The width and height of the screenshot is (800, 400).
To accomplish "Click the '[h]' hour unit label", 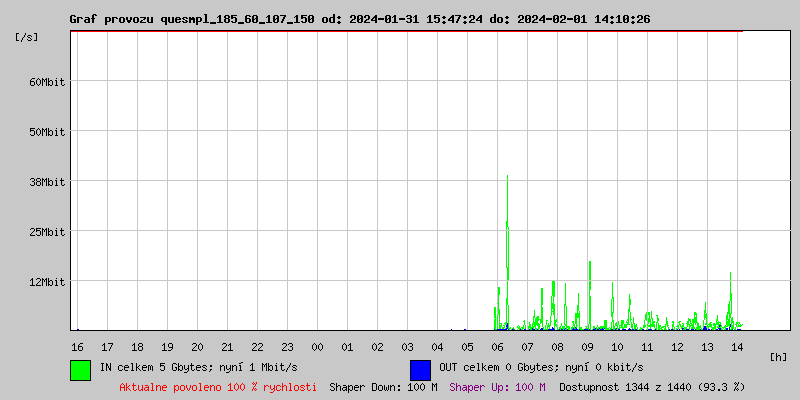I will click(778, 356).
